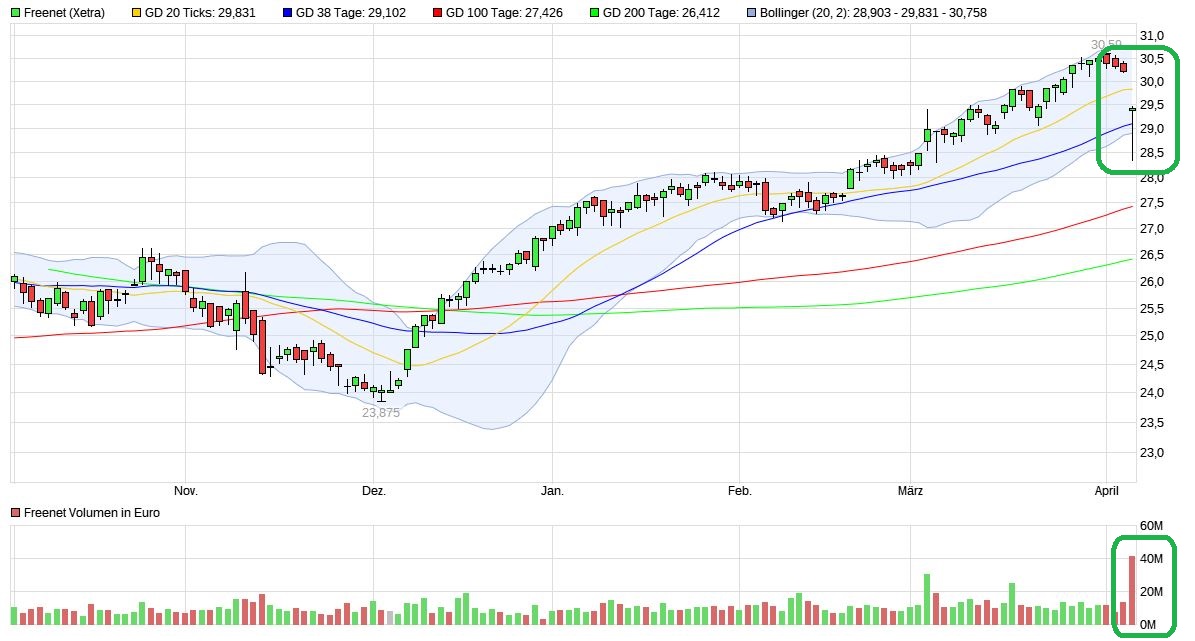Image resolution: width=1195 pixels, height=641 pixels.
Task: Click the blue GD 38 Tage swatch
Action: (287, 13)
